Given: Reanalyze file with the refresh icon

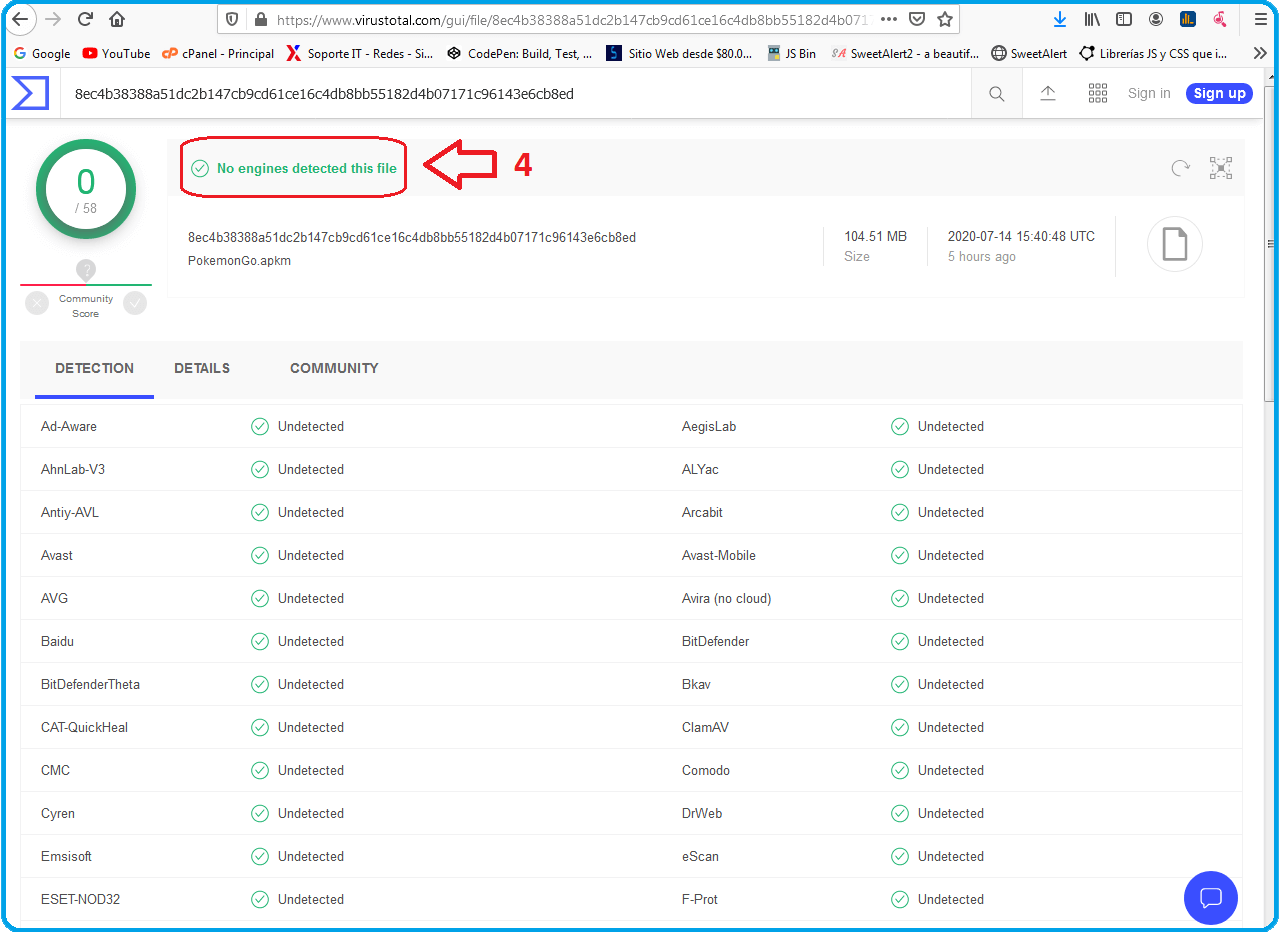Looking at the screenshot, I should pyautogui.click(x=1180, y=168).
